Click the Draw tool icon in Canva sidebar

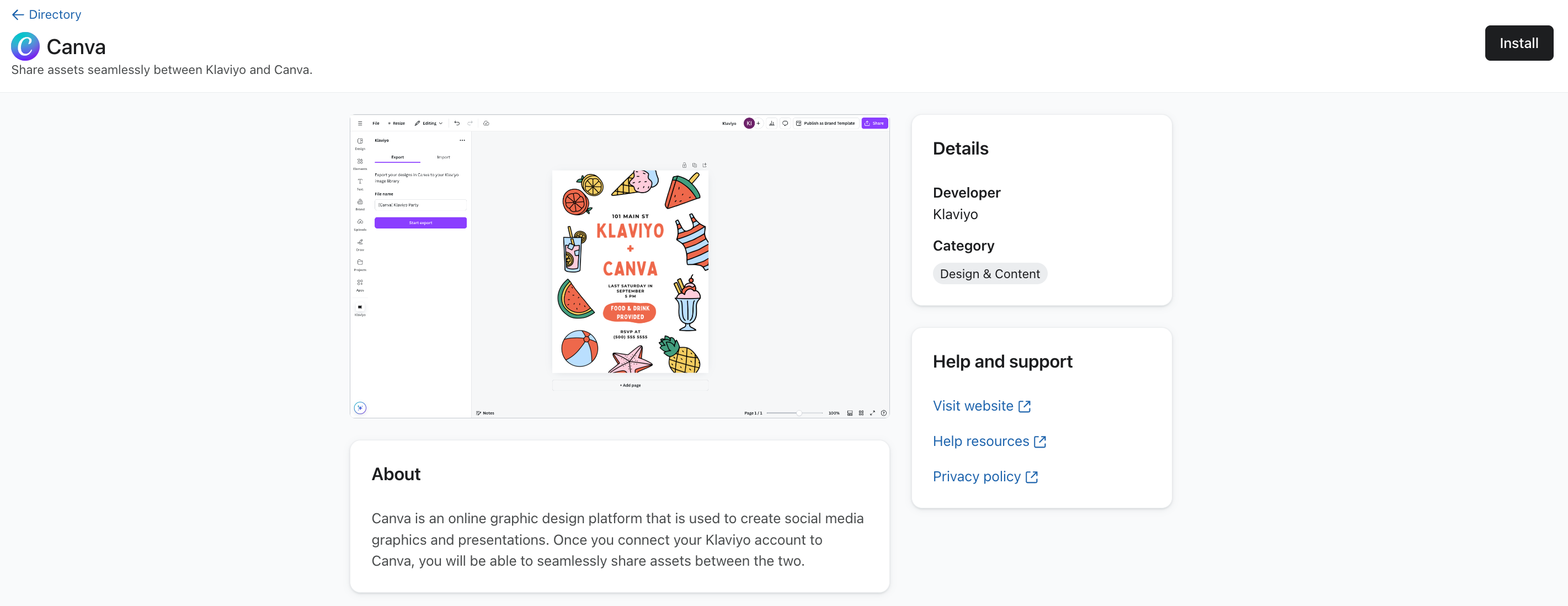coord(360,242)
